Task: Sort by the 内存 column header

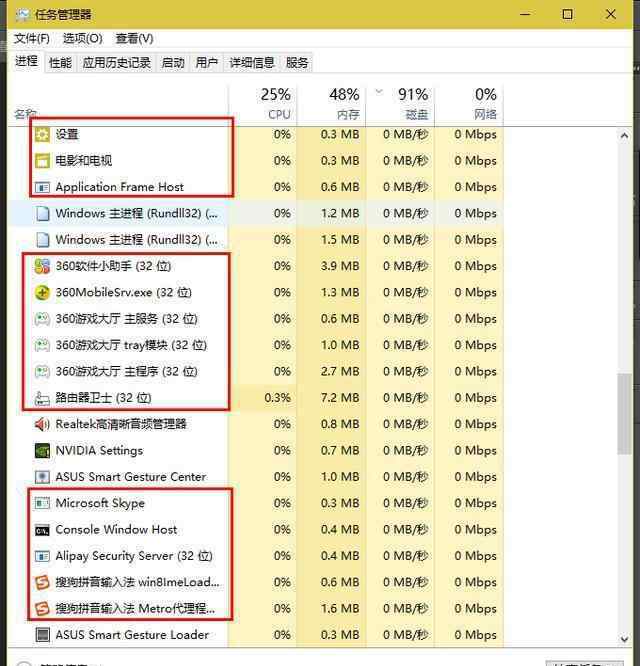Action: point(331,104)
